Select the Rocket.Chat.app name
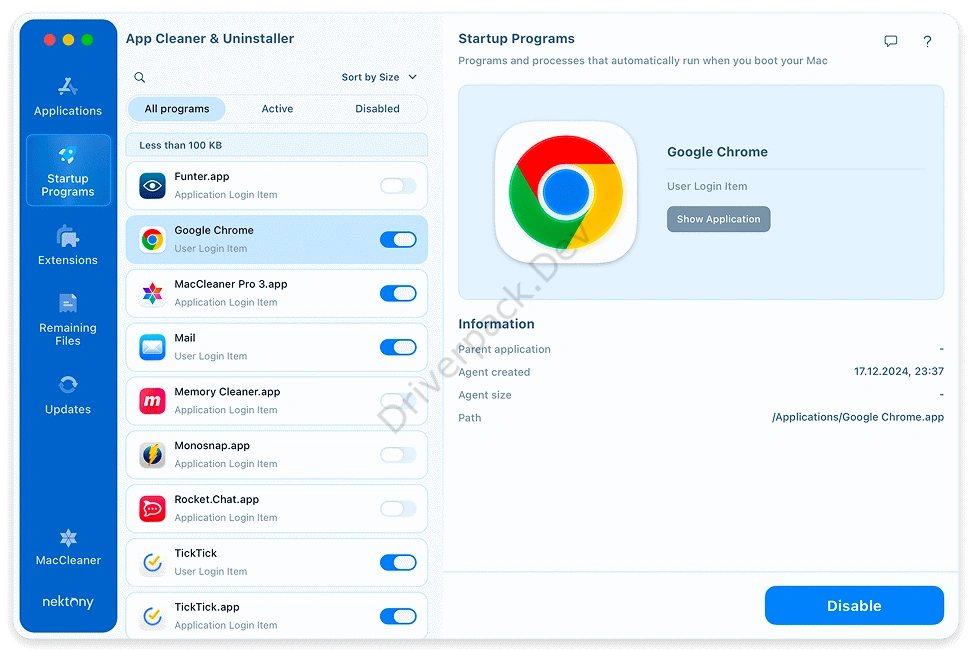968x650 pixels. coord(217,499)
